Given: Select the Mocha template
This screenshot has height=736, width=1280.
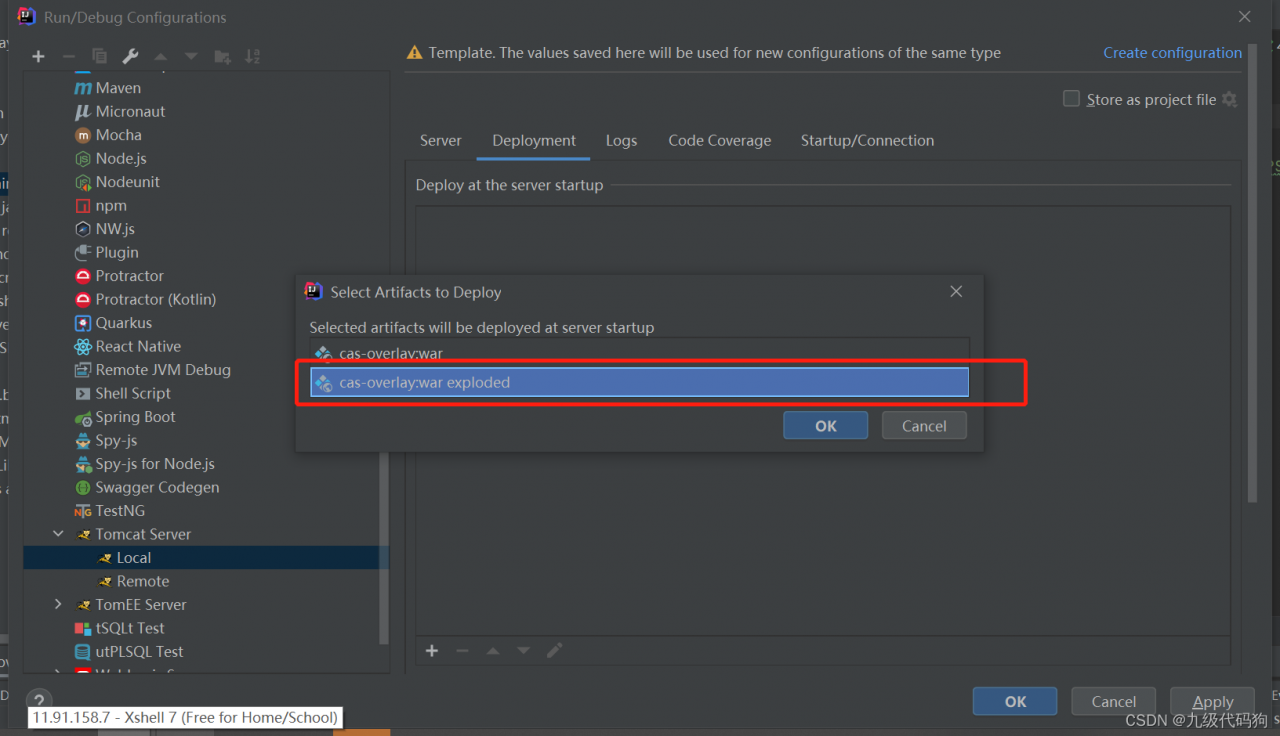Looking at the screenshot, I should [x=118, y=135].
